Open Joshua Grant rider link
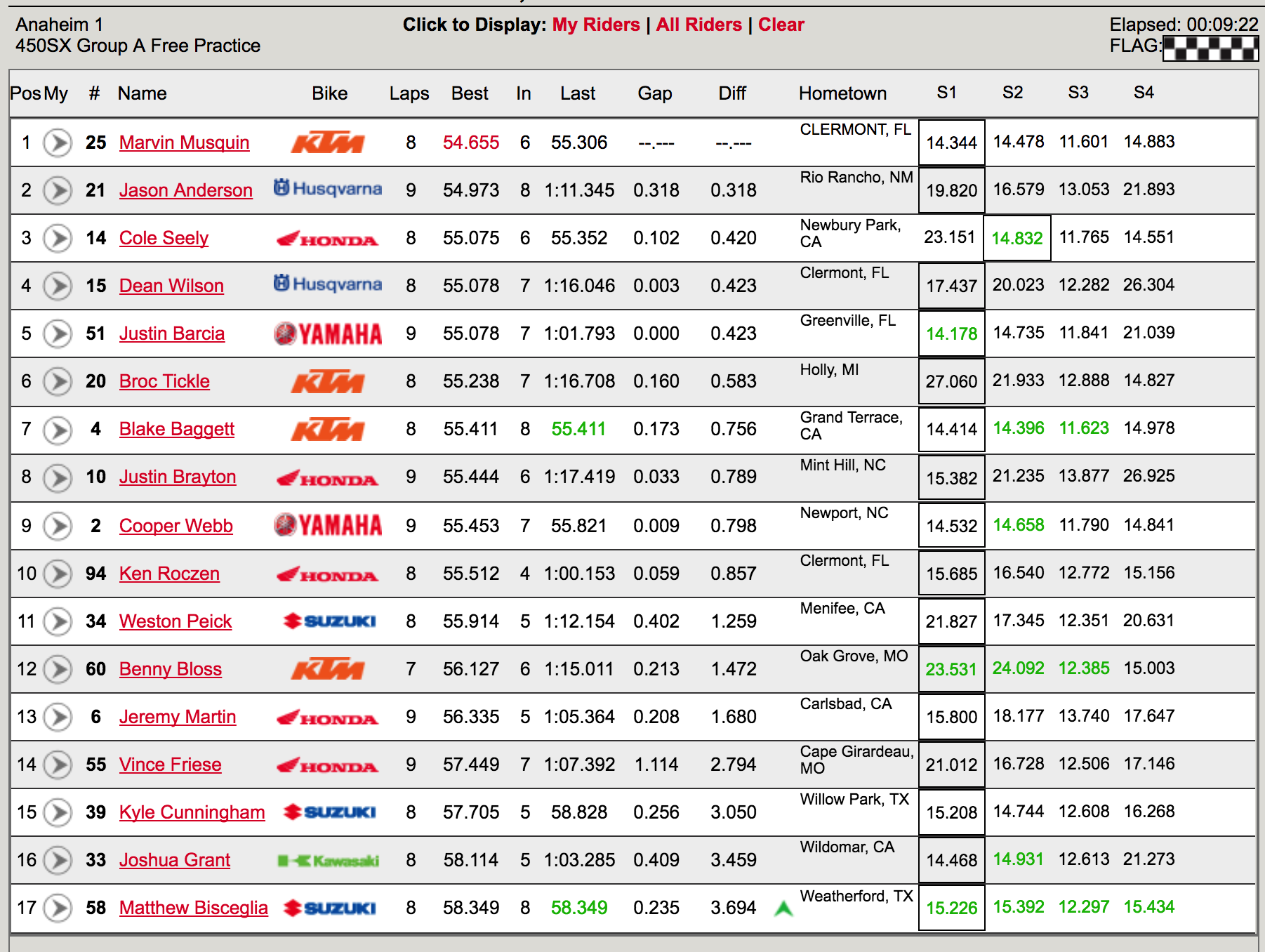1265x952 pixels. 175,860
